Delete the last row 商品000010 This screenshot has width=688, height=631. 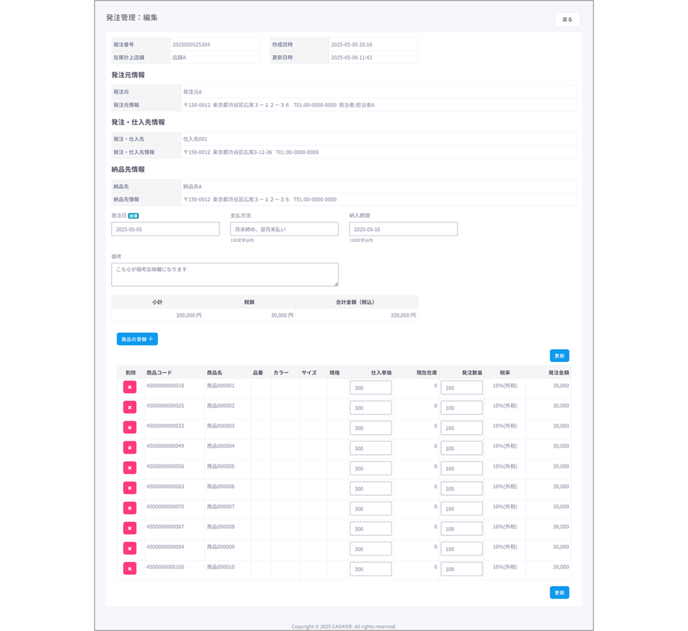click(x=130, y=568)
